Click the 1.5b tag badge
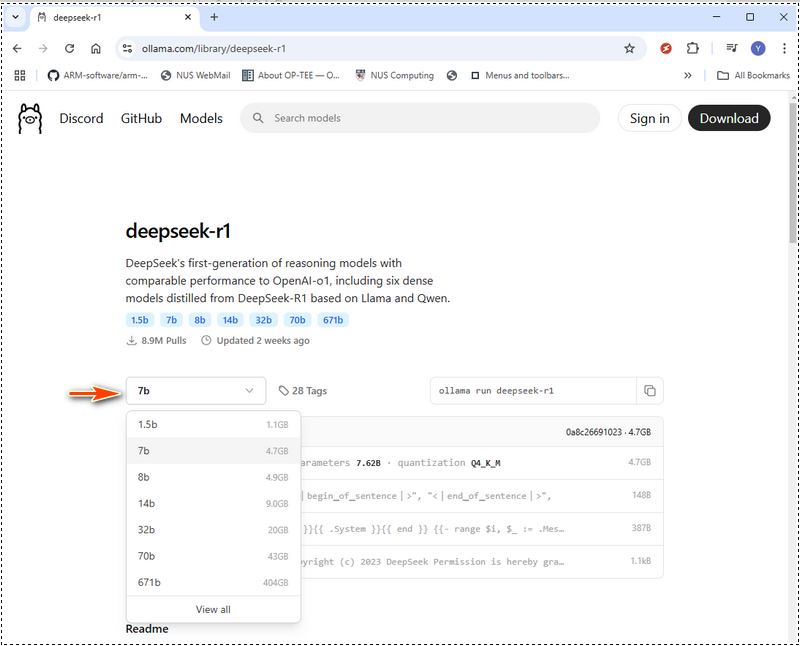 pyautogui.click(x=140, y=320)
